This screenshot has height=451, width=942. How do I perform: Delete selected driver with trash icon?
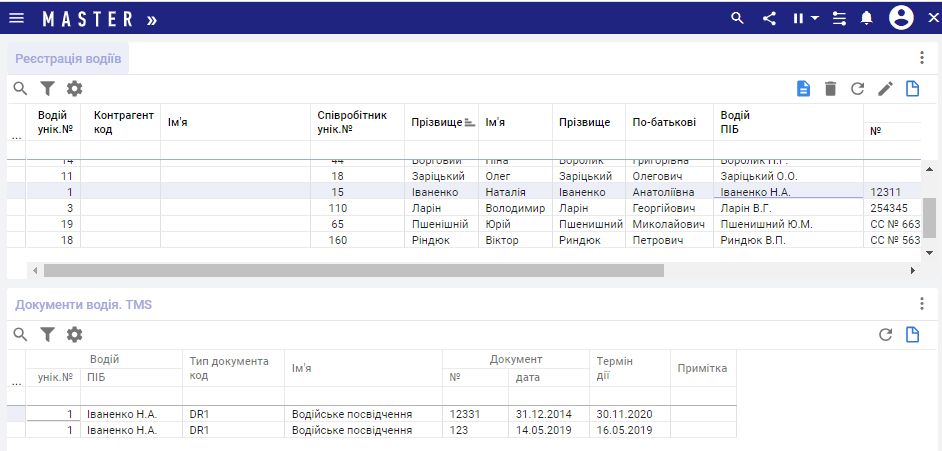click(x=830, y=89)
